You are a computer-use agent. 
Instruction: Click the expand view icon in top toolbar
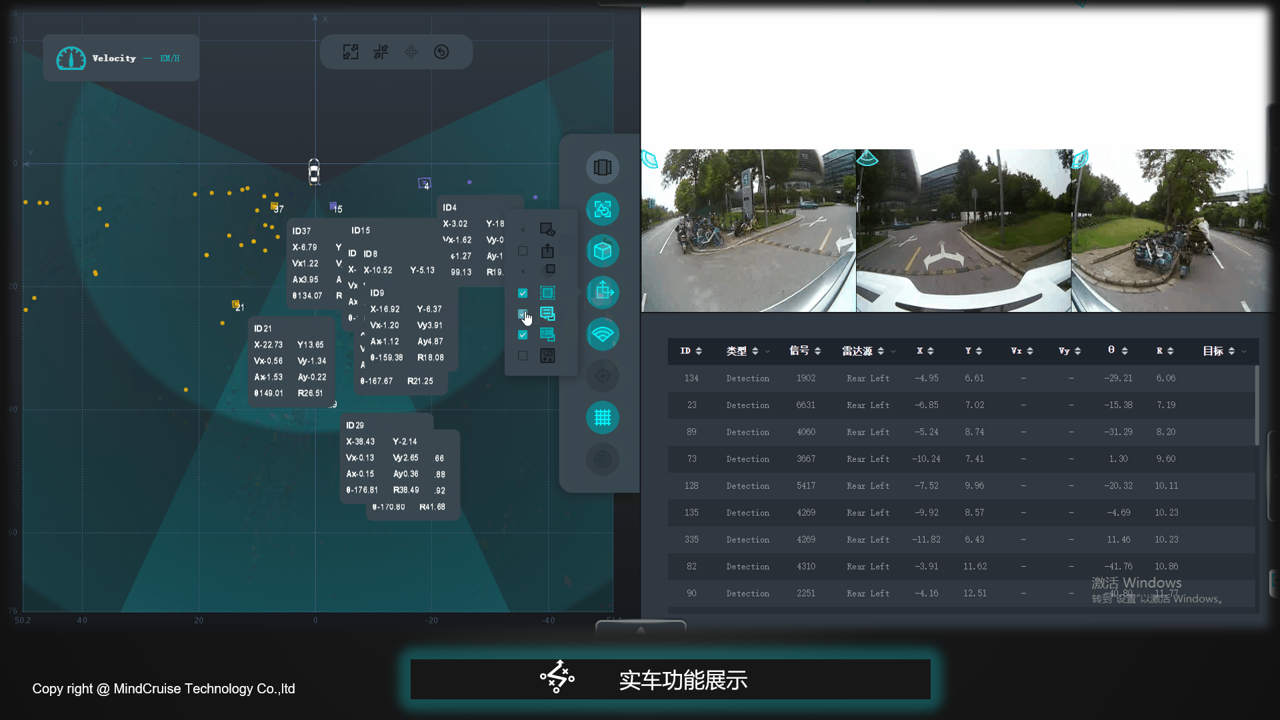coord(350,52)
